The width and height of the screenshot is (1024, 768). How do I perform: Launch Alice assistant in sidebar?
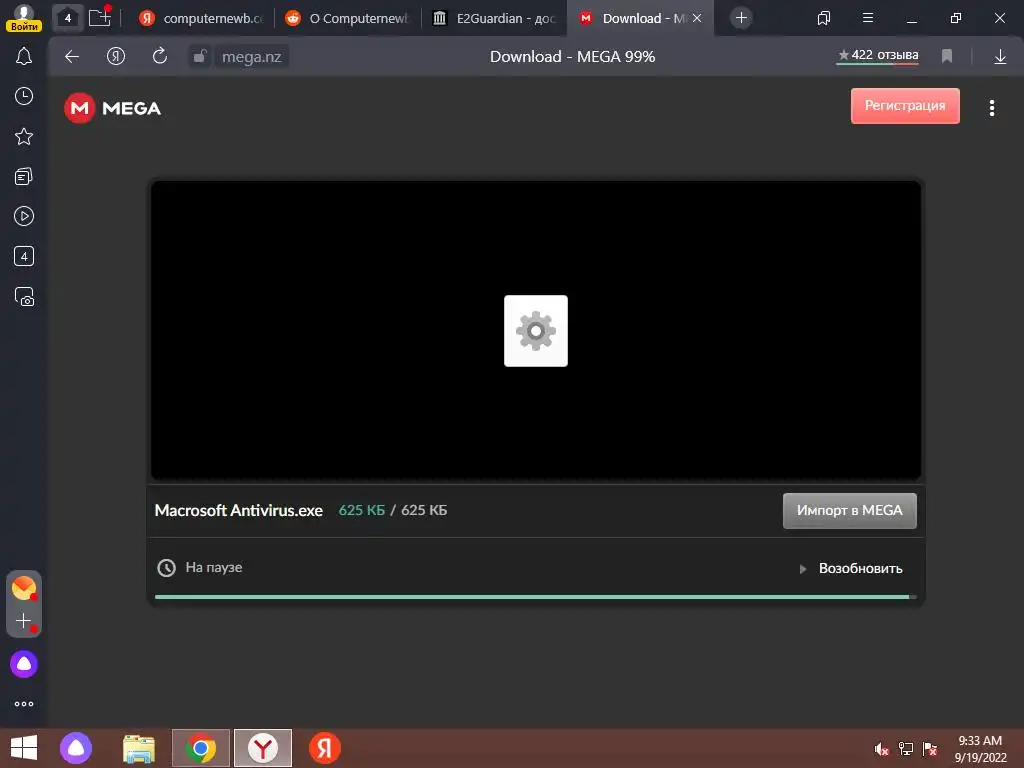[x=24, y=664]
